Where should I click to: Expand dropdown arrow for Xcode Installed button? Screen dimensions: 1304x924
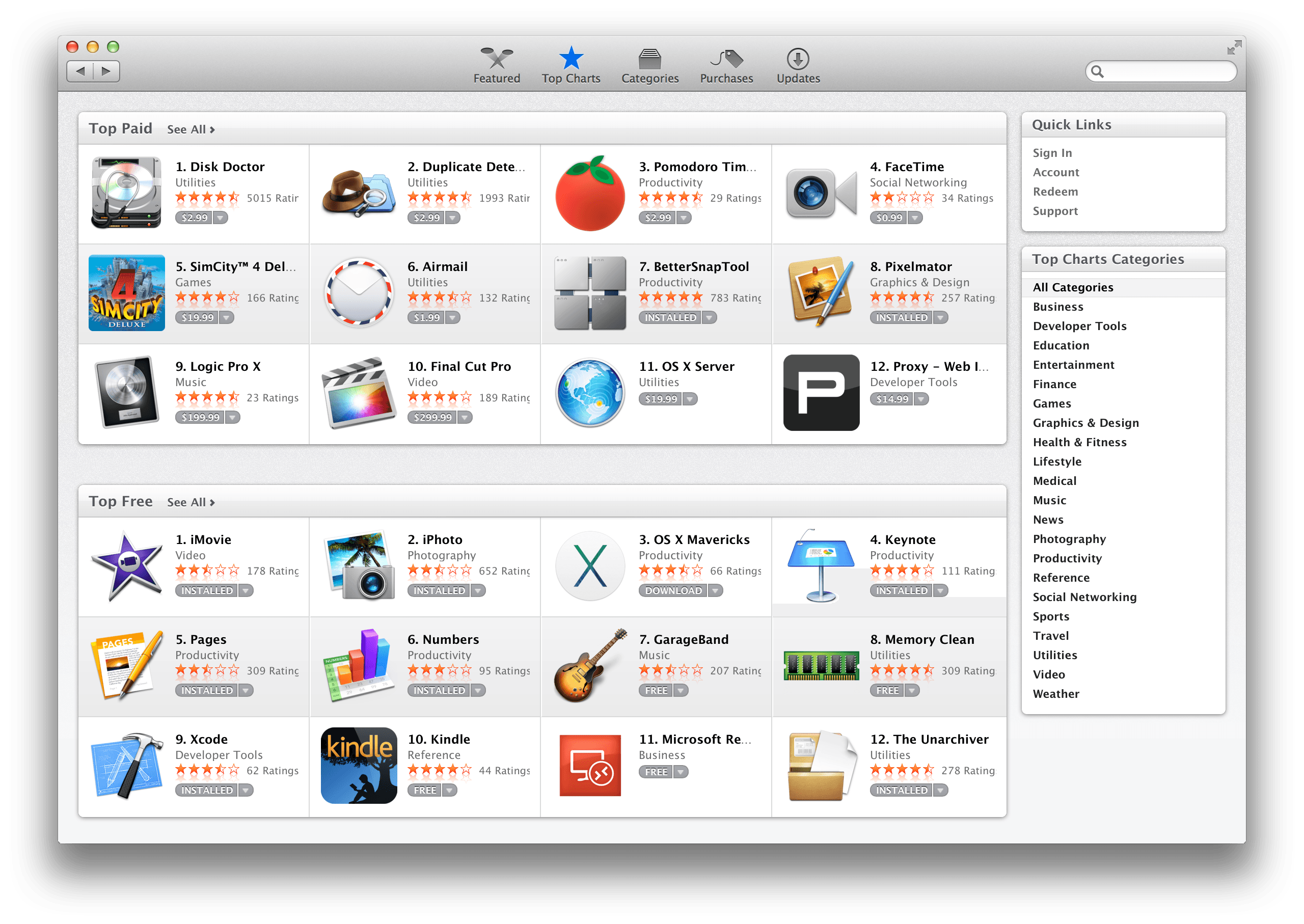click(246, 791)
